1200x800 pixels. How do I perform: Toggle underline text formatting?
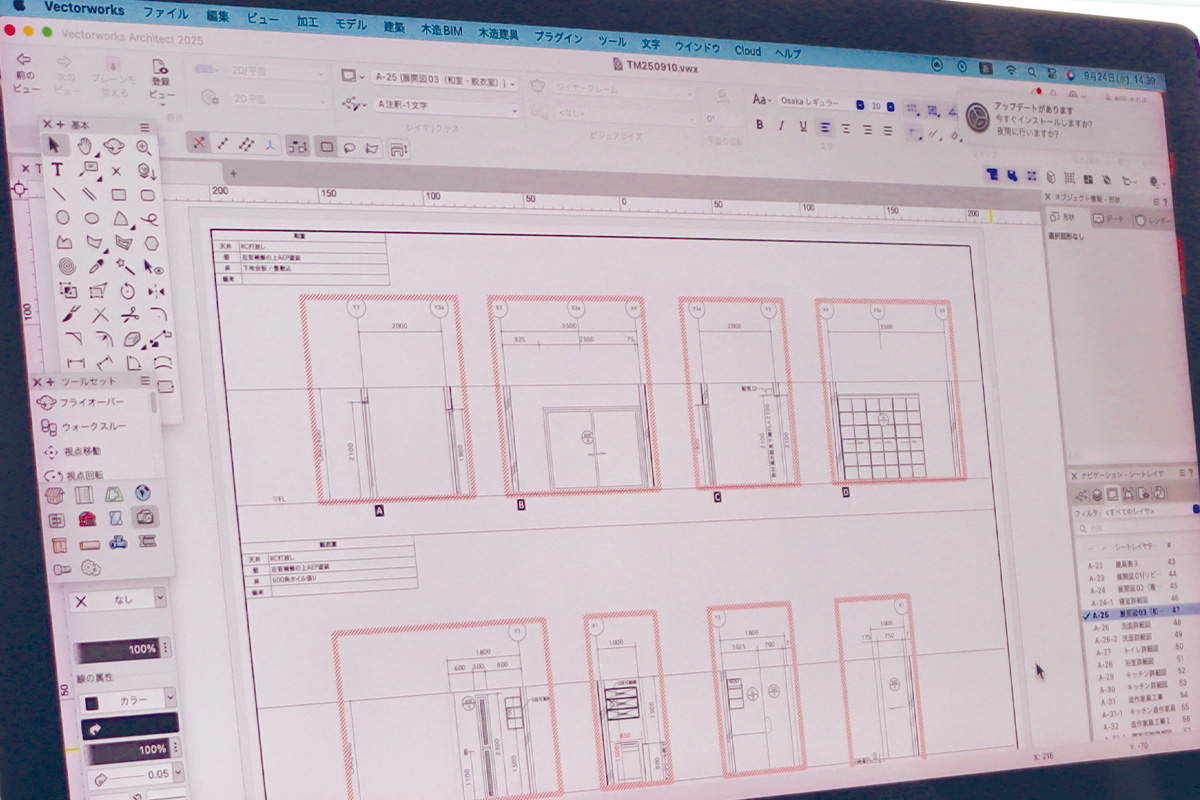[x=803, y=126]
